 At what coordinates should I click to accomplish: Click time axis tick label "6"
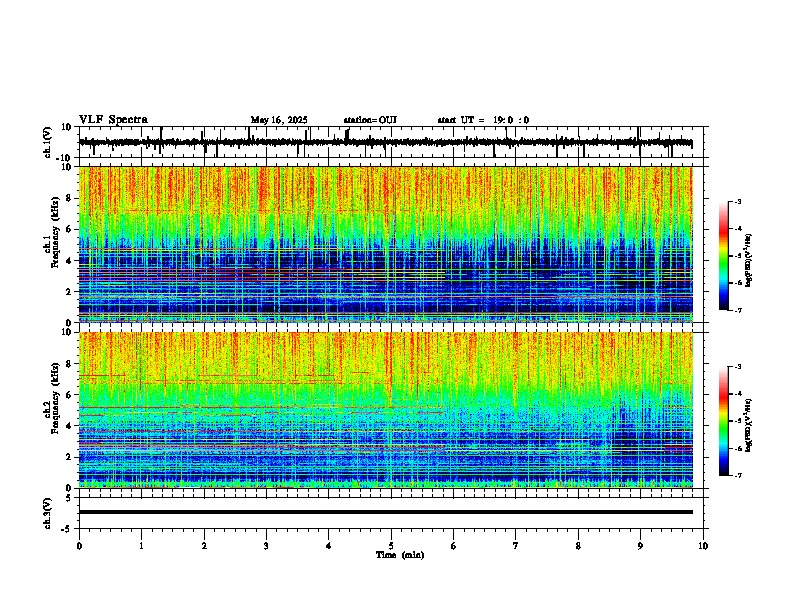click(454, 546)
